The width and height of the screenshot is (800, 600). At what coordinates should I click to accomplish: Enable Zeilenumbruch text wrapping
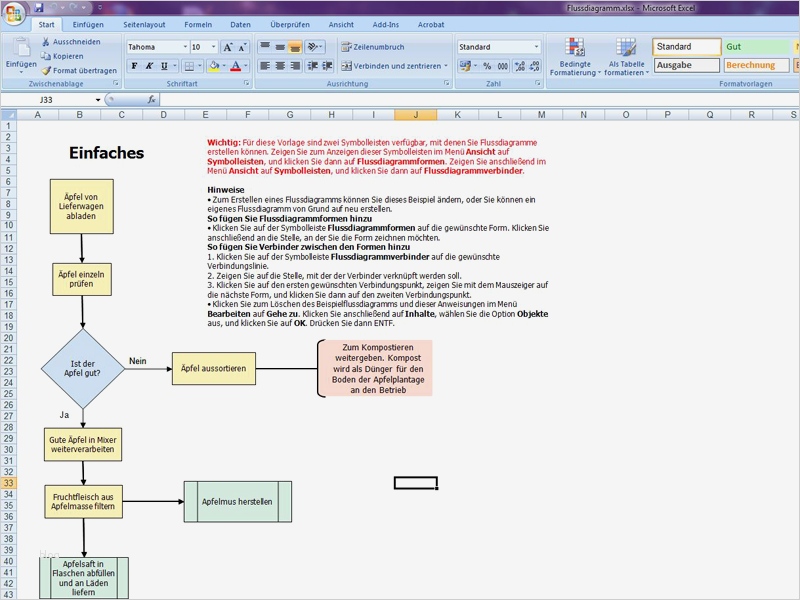[x=374, y=47]
